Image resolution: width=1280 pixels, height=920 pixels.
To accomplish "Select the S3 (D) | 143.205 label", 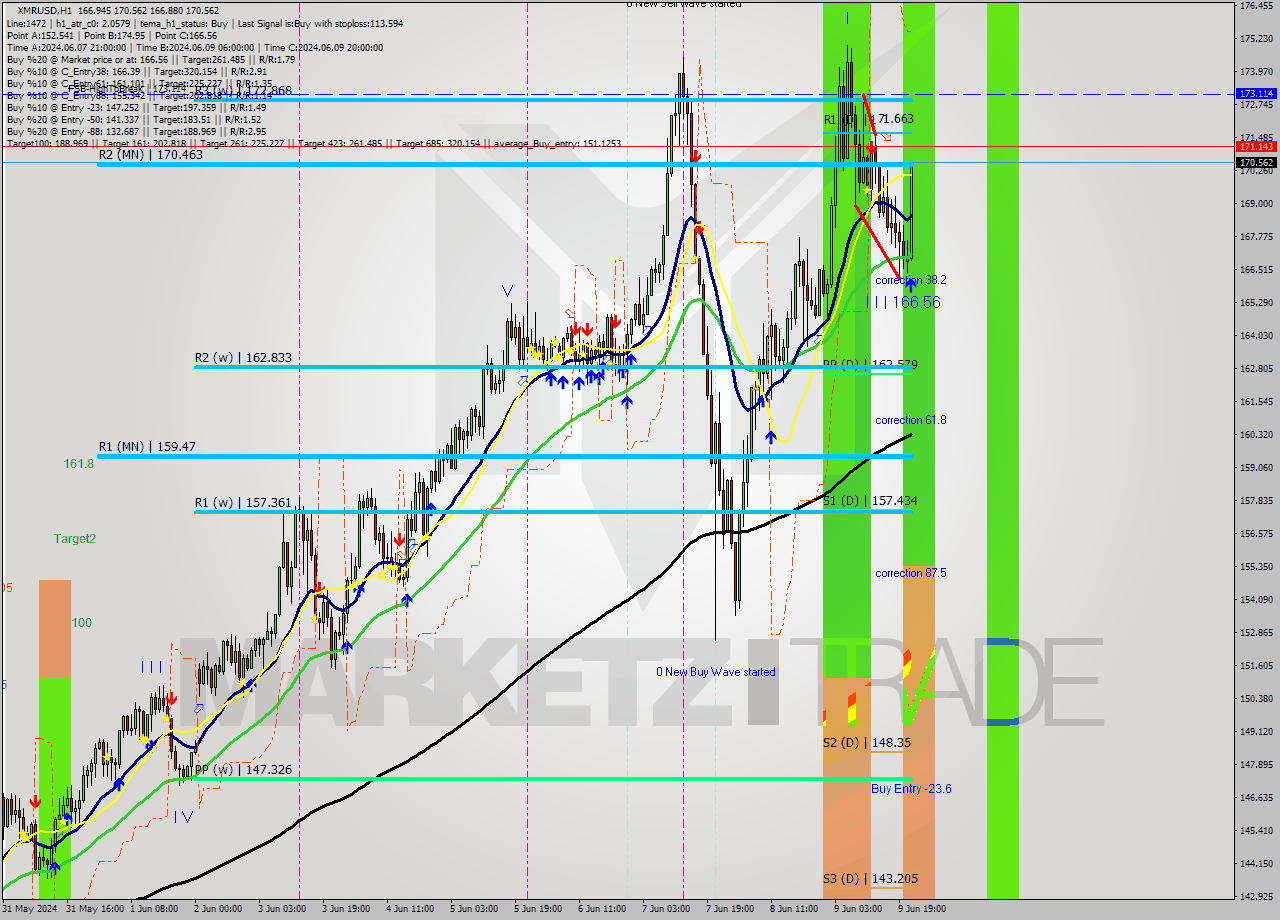I will [x=870, y=879].
